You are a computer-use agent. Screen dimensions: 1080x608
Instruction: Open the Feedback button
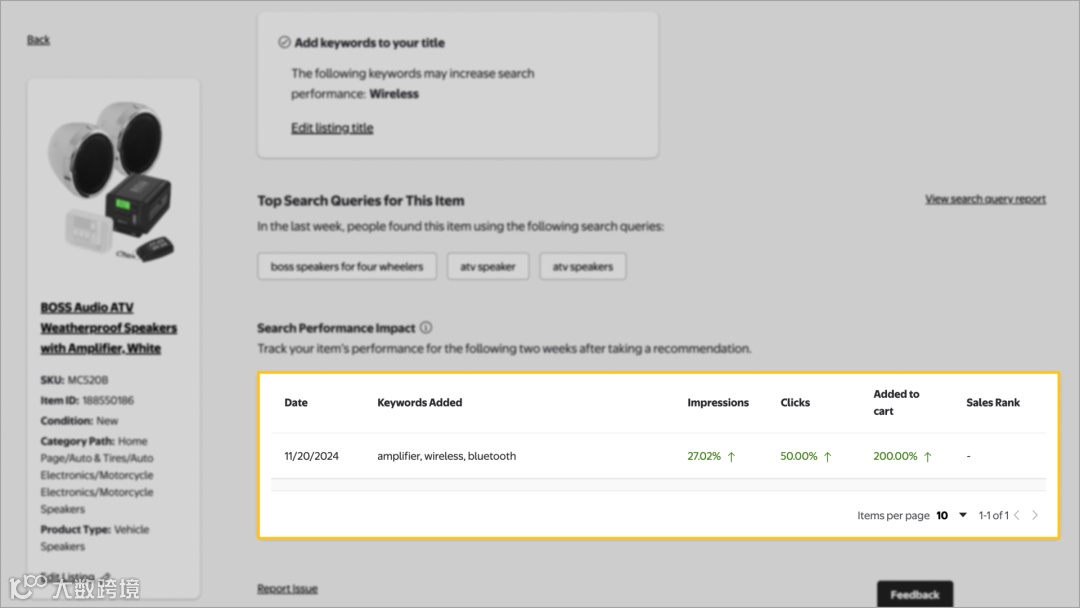coord(914,594)
